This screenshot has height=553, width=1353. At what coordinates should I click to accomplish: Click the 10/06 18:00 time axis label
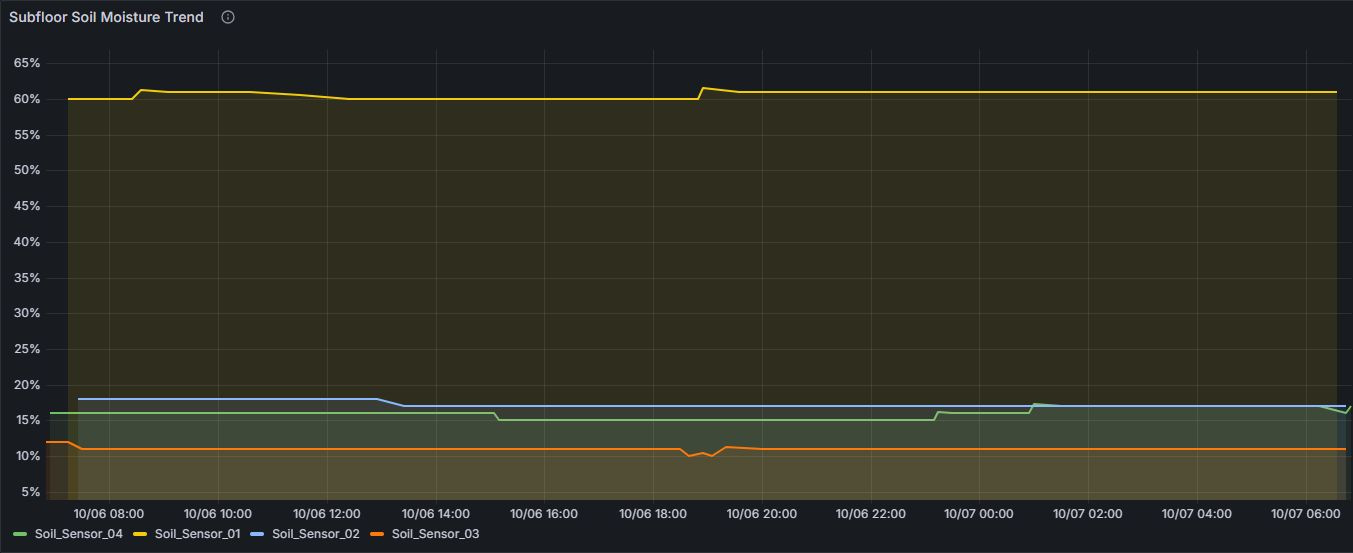point(653,514)
